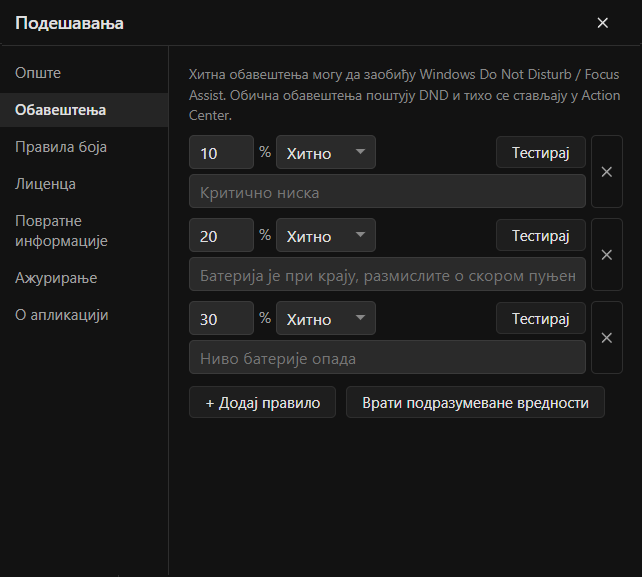The width and height of the screenshot is (642, 577).
Task: Open Повратне информације section
Action: pos(84,231)
